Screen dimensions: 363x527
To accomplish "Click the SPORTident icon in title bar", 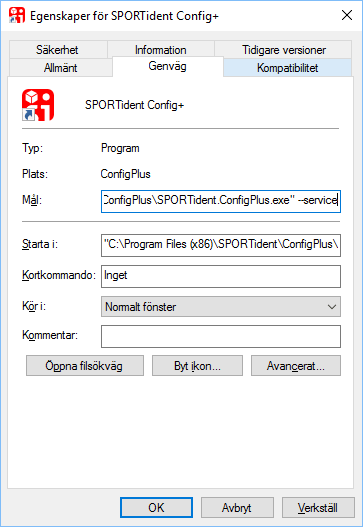I will [x=17, y=15].
